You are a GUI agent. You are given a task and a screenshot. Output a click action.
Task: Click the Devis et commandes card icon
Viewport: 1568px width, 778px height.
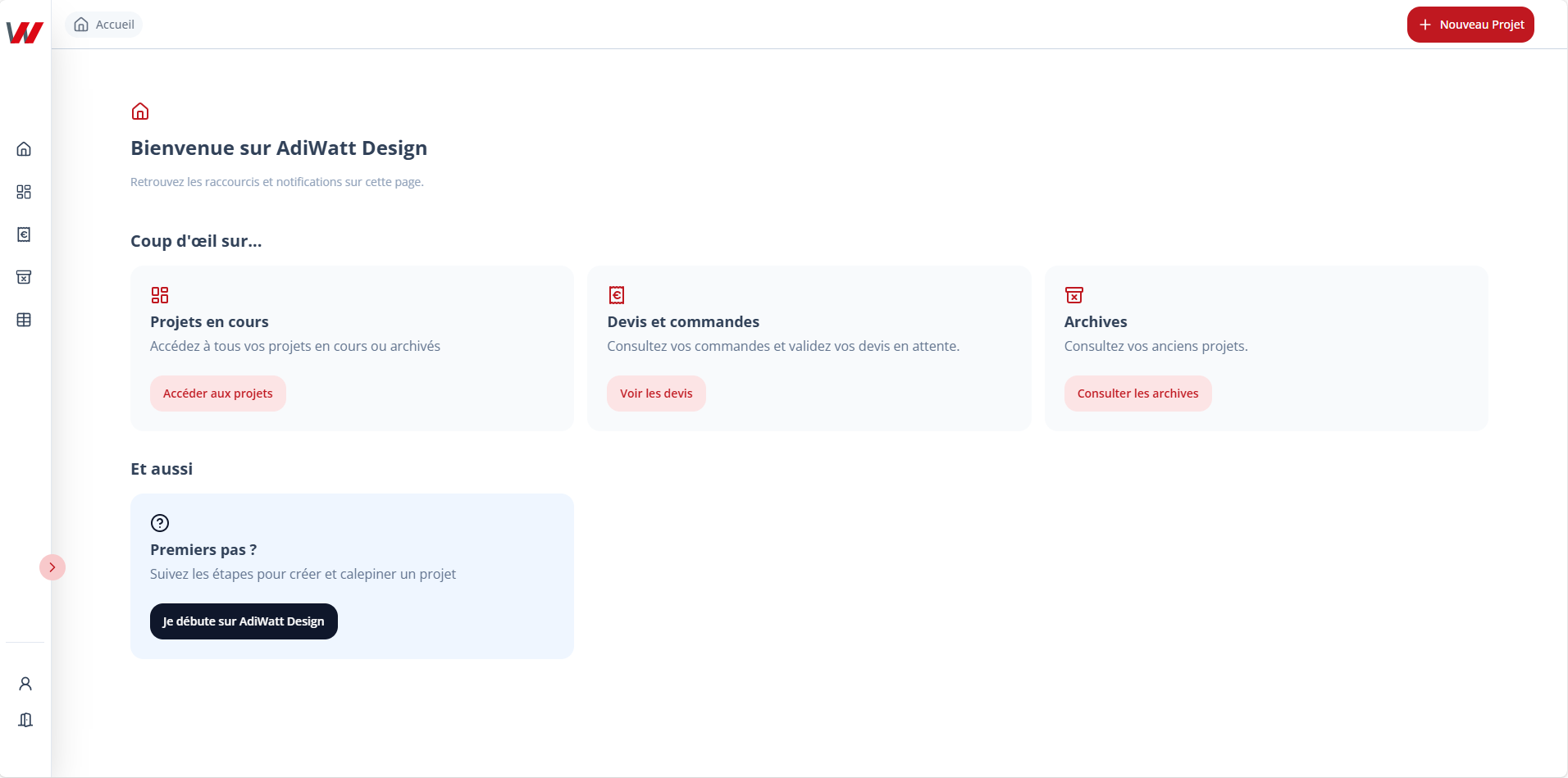coord(617,295)
